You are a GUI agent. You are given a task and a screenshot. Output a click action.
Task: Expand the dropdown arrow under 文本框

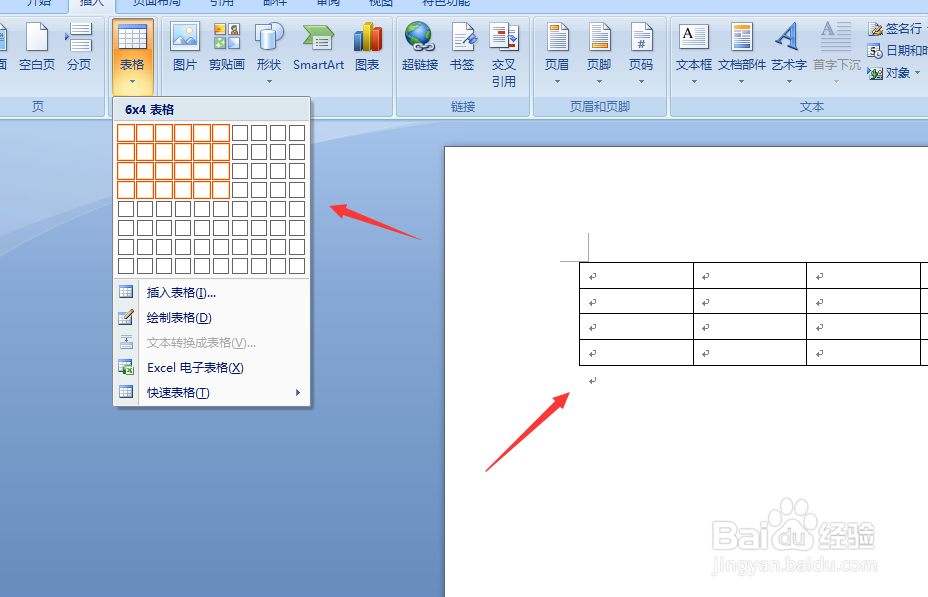[x=694, y=82]
